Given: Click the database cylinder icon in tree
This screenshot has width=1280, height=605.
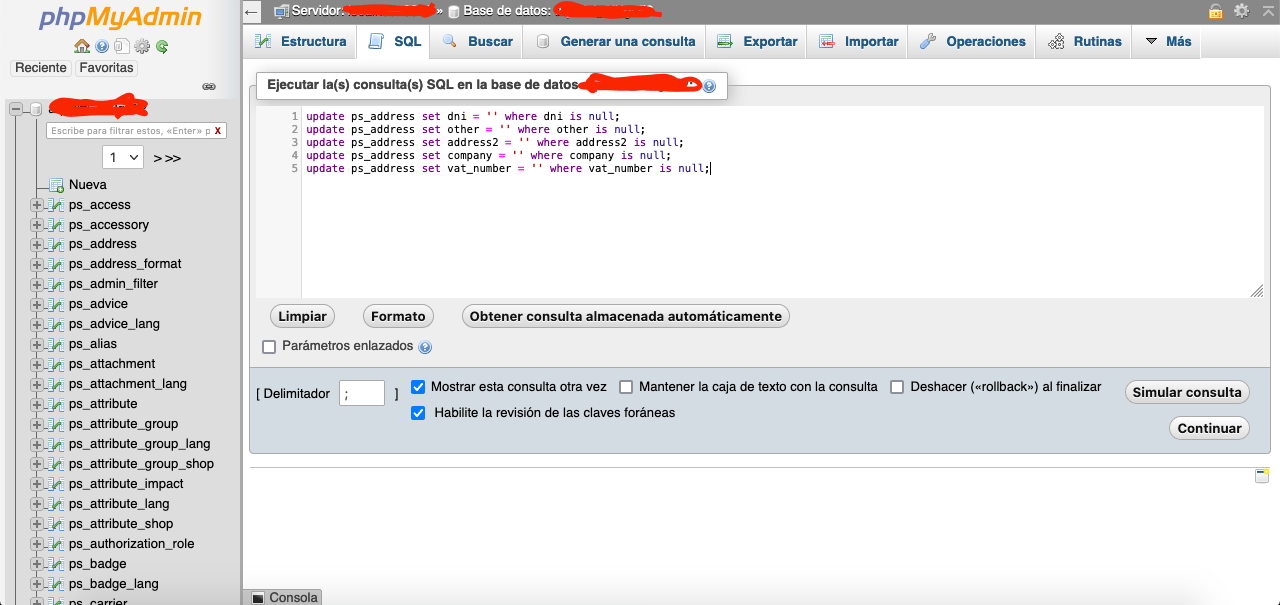Looking at the screenshot, I should 36,109.
